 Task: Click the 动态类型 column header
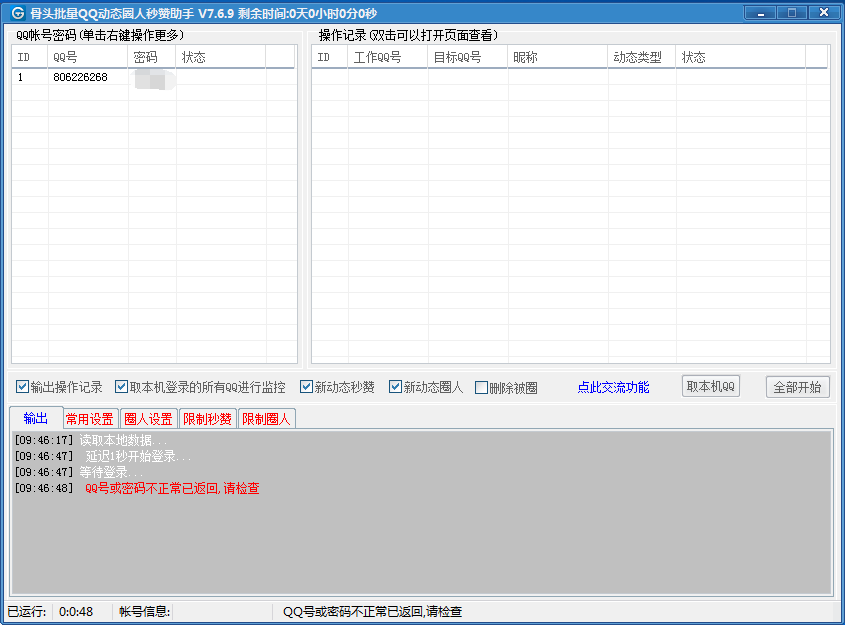[x=642, y=57]
